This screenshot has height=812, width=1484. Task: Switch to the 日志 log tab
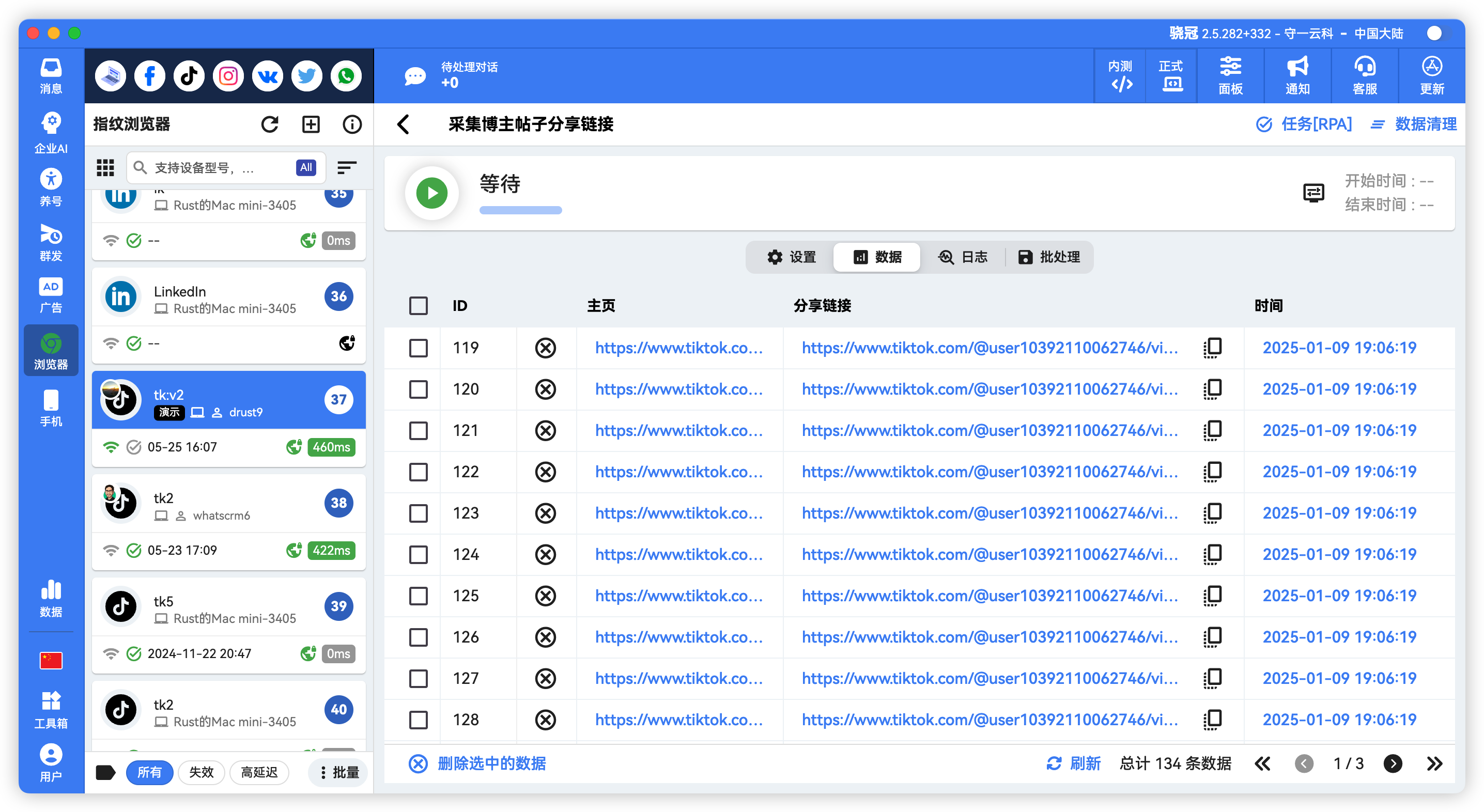point(964,257)
